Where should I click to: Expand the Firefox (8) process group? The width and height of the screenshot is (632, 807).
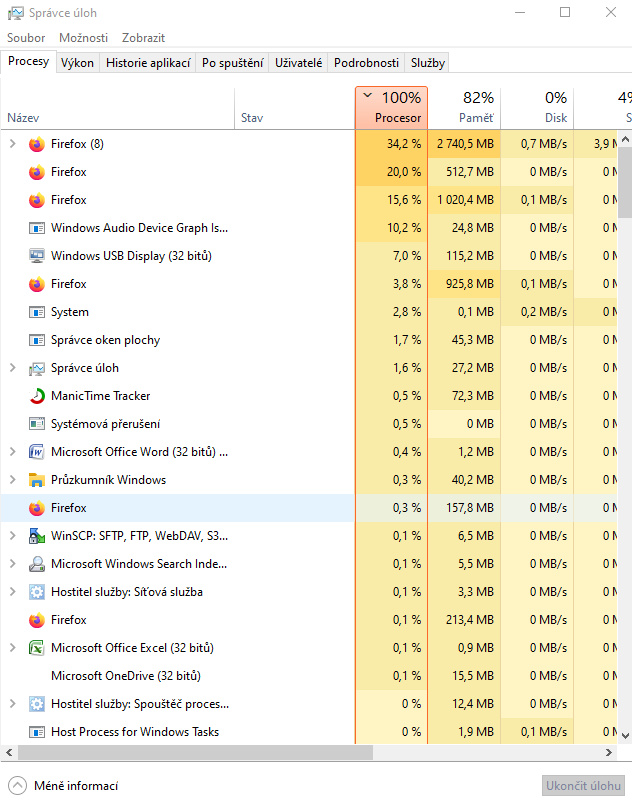pyautogui.click(x=13, y=144)
